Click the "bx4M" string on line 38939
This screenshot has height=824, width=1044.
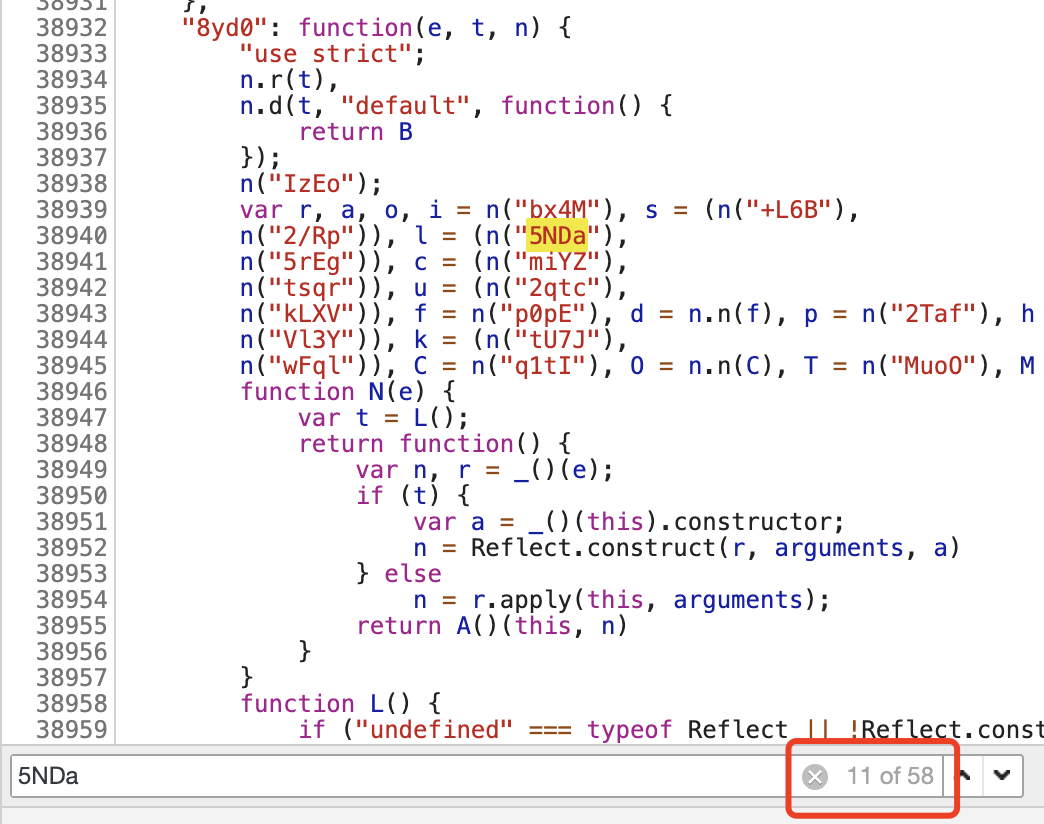[x=557, y=210]
